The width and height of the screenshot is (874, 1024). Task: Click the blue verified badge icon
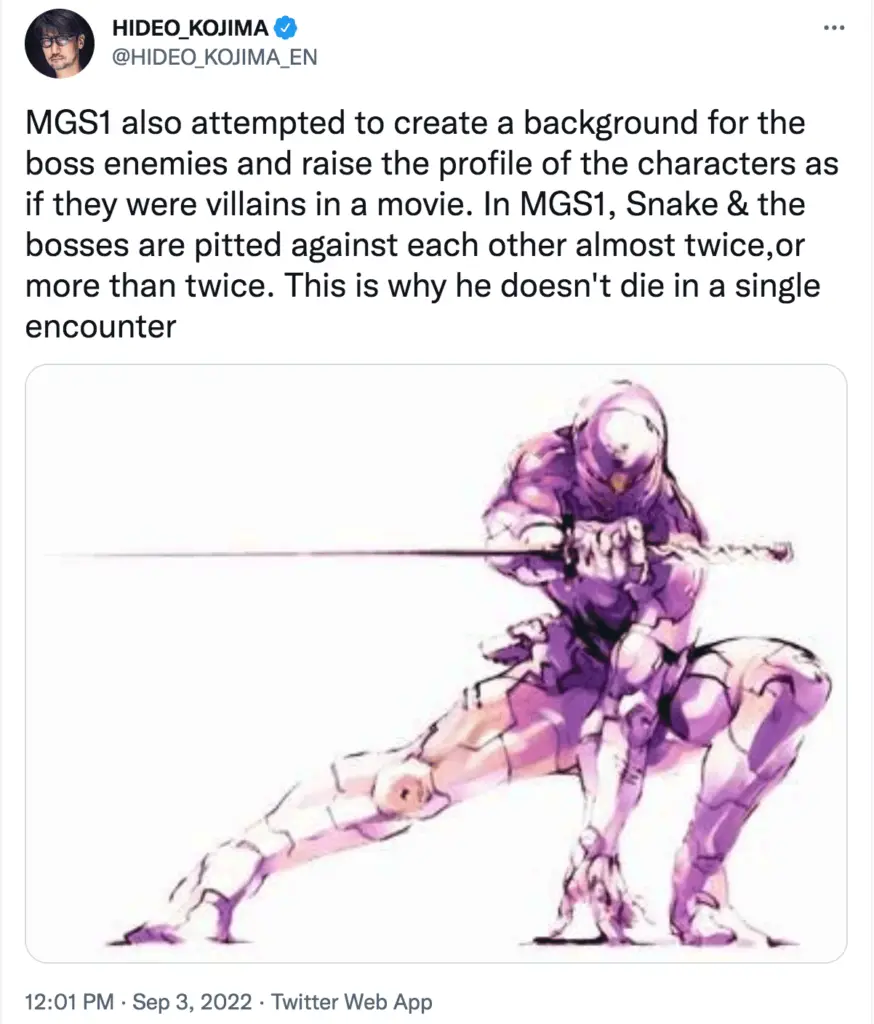tap(285, 28)
